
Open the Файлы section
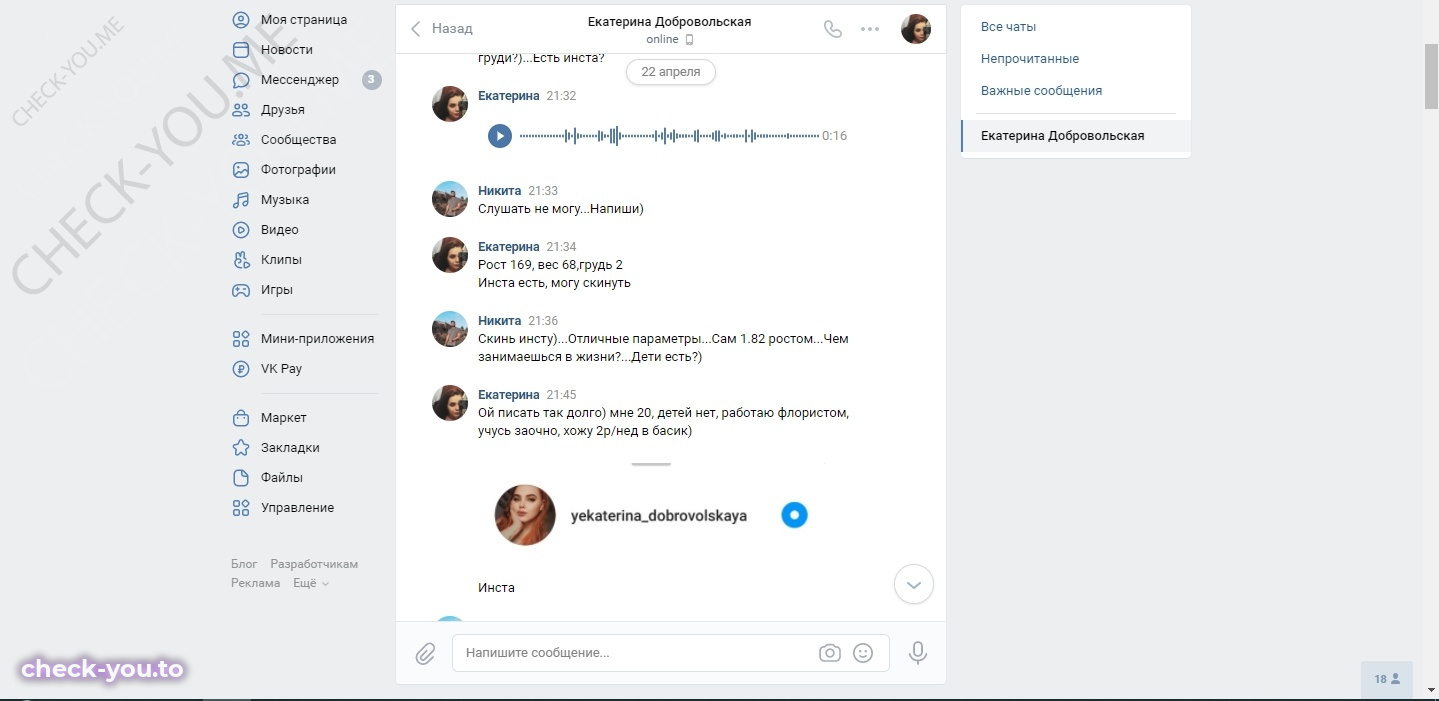click(x=282, y=478)
